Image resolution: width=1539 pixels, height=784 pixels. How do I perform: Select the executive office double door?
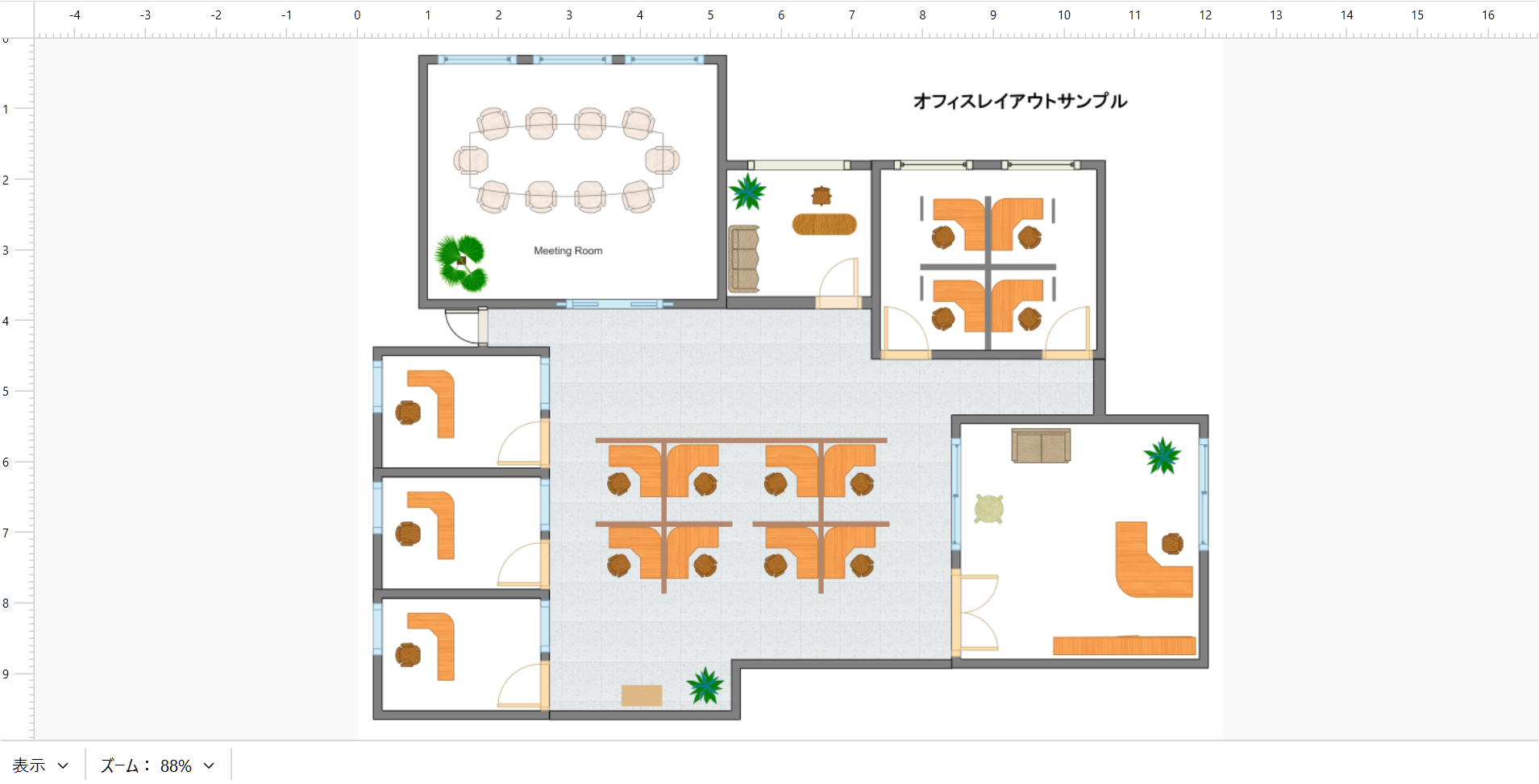click(975, 612)
